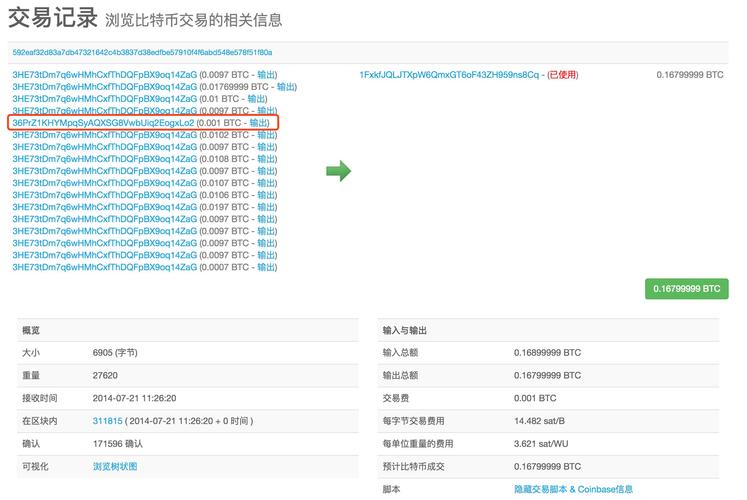
Task: Click 输出 link in the 0.0197 BTC row
Action: point(266,207)
